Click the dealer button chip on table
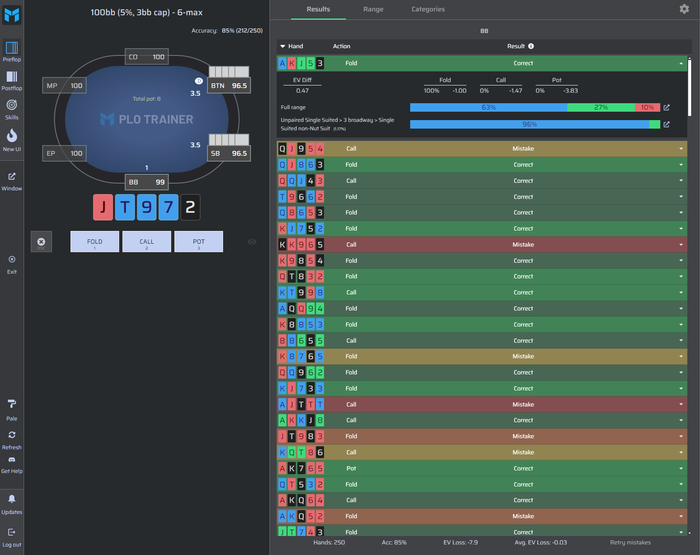The width and height of the screenshot is (700, 555). pyautogui.click(x=199, y=81)
